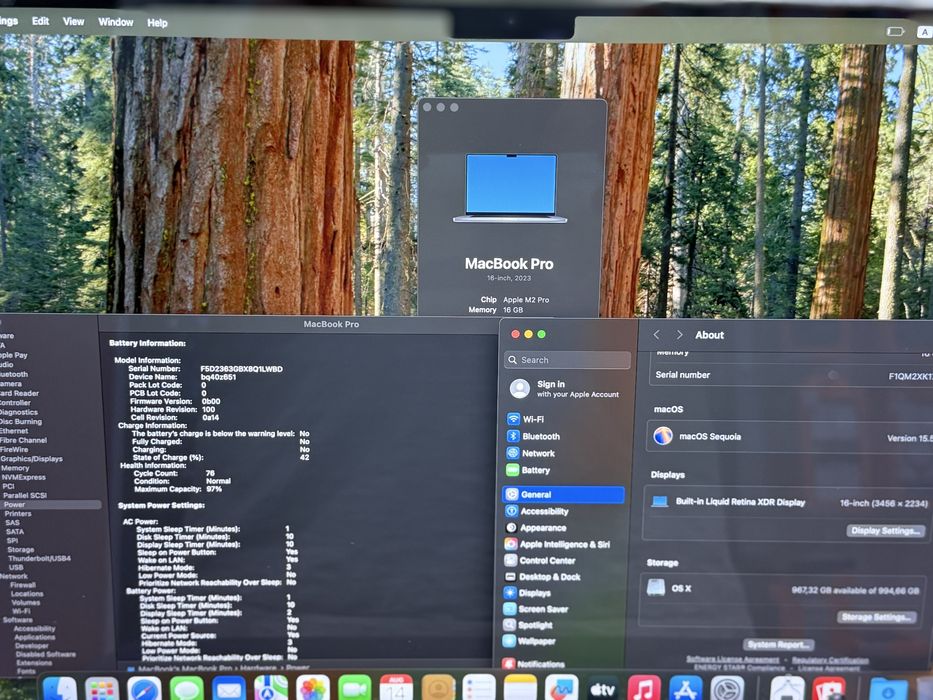Open the Software License Agreement link
Screen dimensions: 933x700
tap(732, 659)
